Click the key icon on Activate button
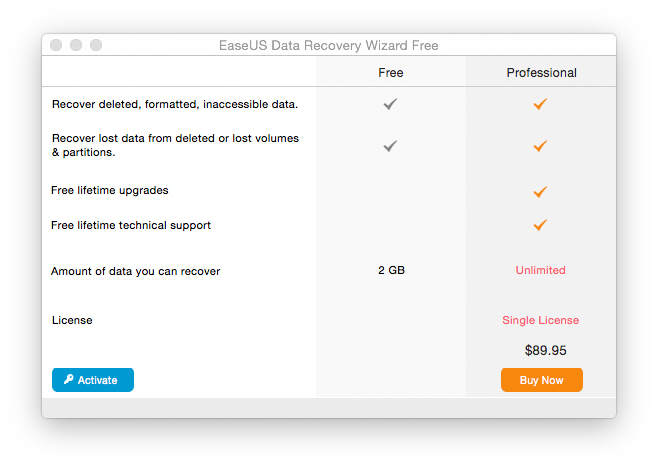Image resolution: width=658 pixels, height=468 pixels. (68, 379)
